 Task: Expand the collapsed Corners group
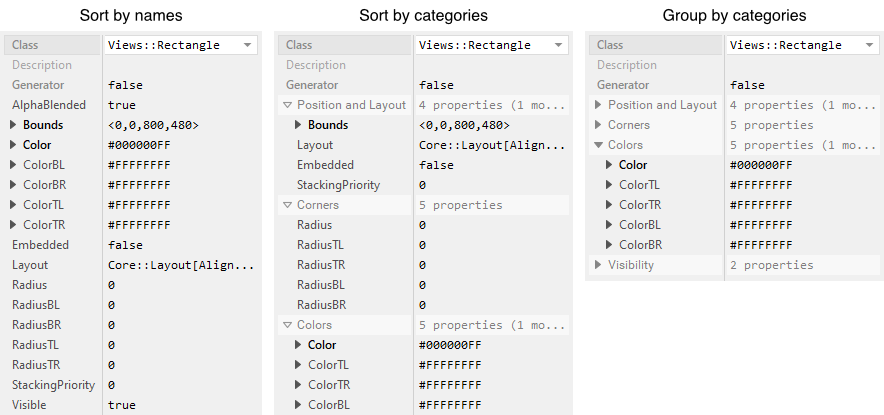(x=598, y=125)
